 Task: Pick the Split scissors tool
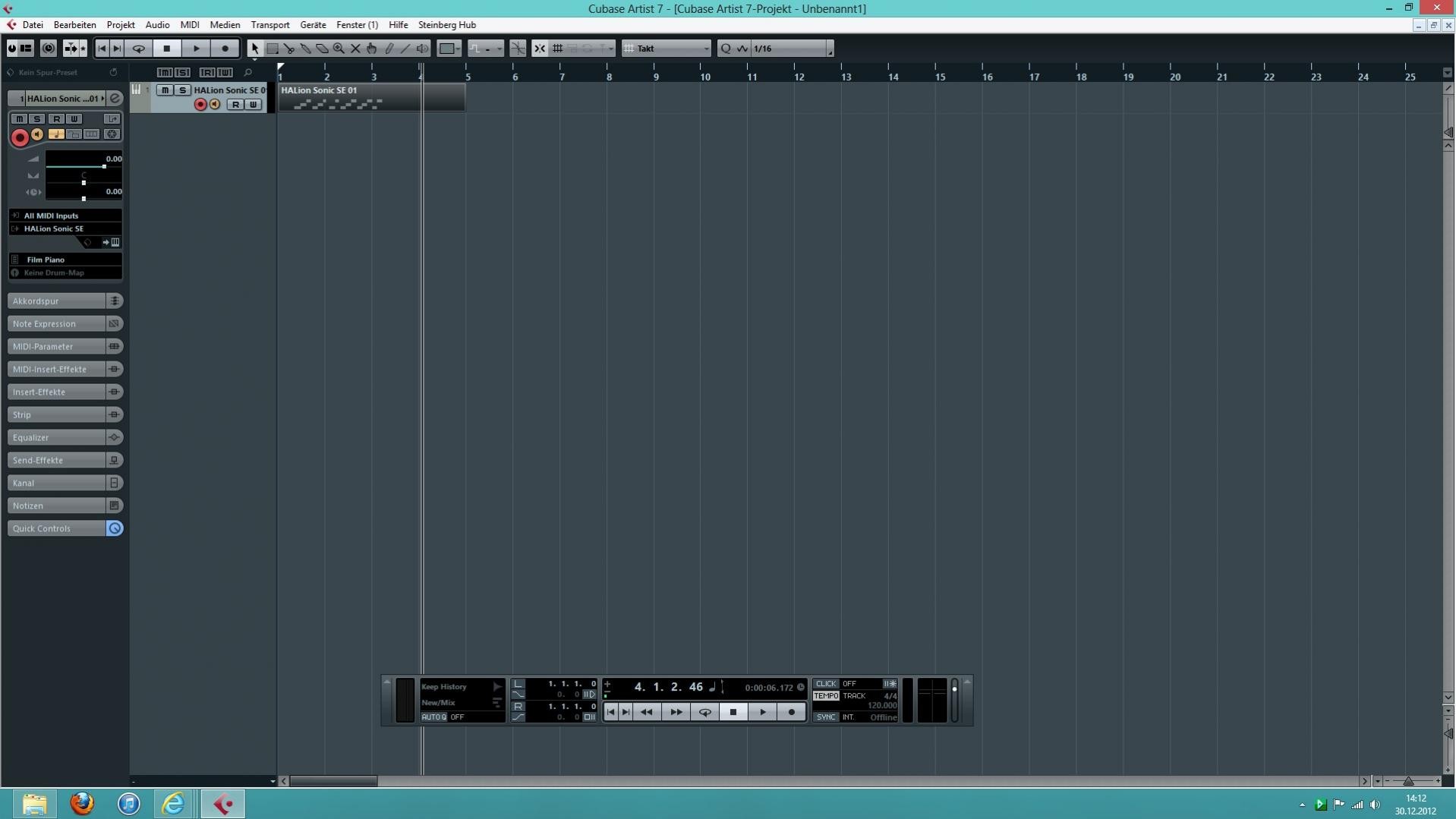[288, 49]
